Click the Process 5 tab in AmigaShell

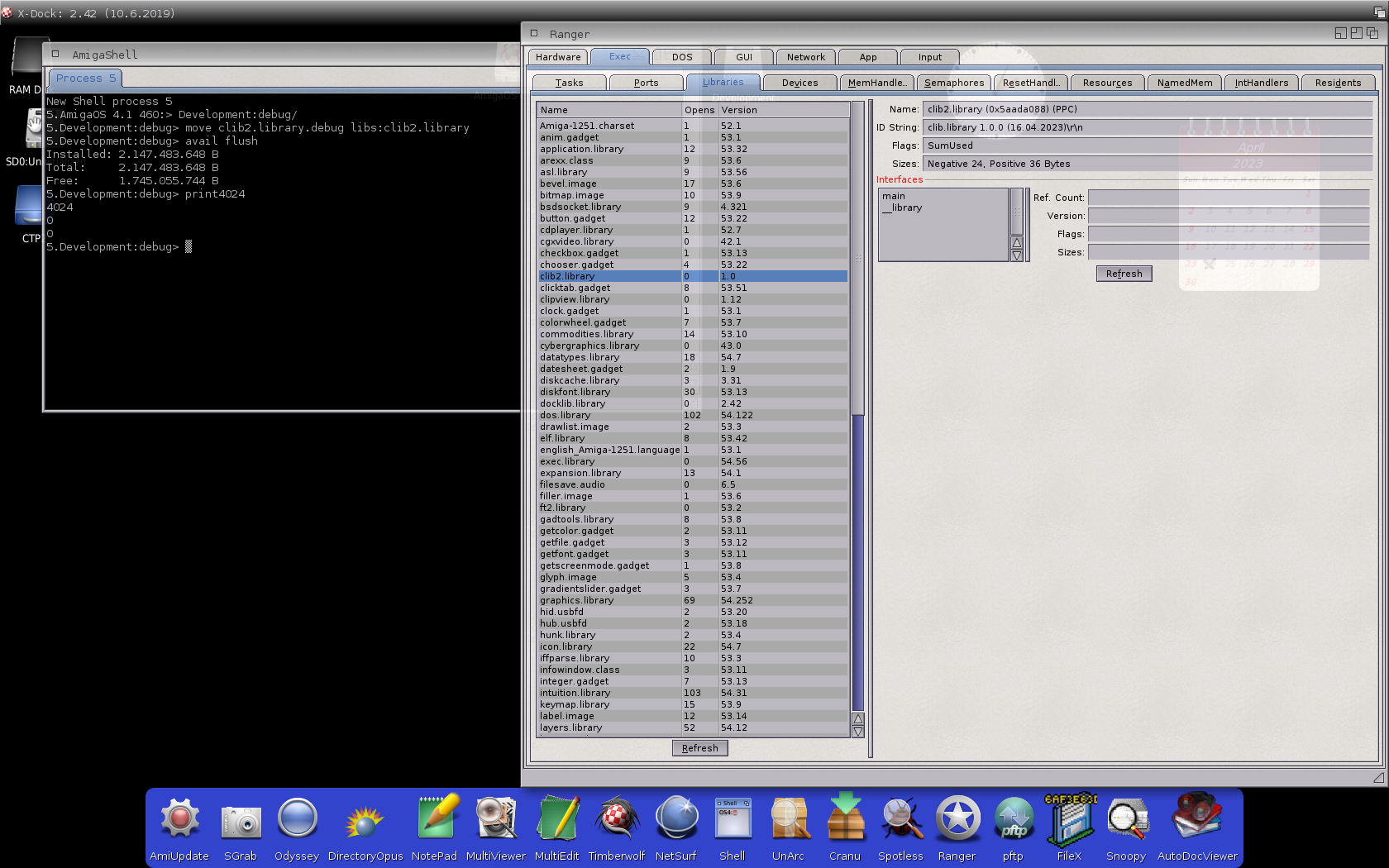(x=86, y=79)
